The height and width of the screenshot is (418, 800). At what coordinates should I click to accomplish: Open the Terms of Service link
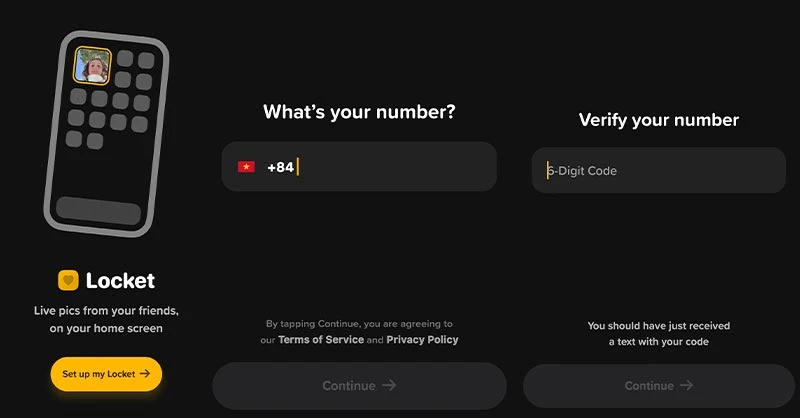coord(320,340)
